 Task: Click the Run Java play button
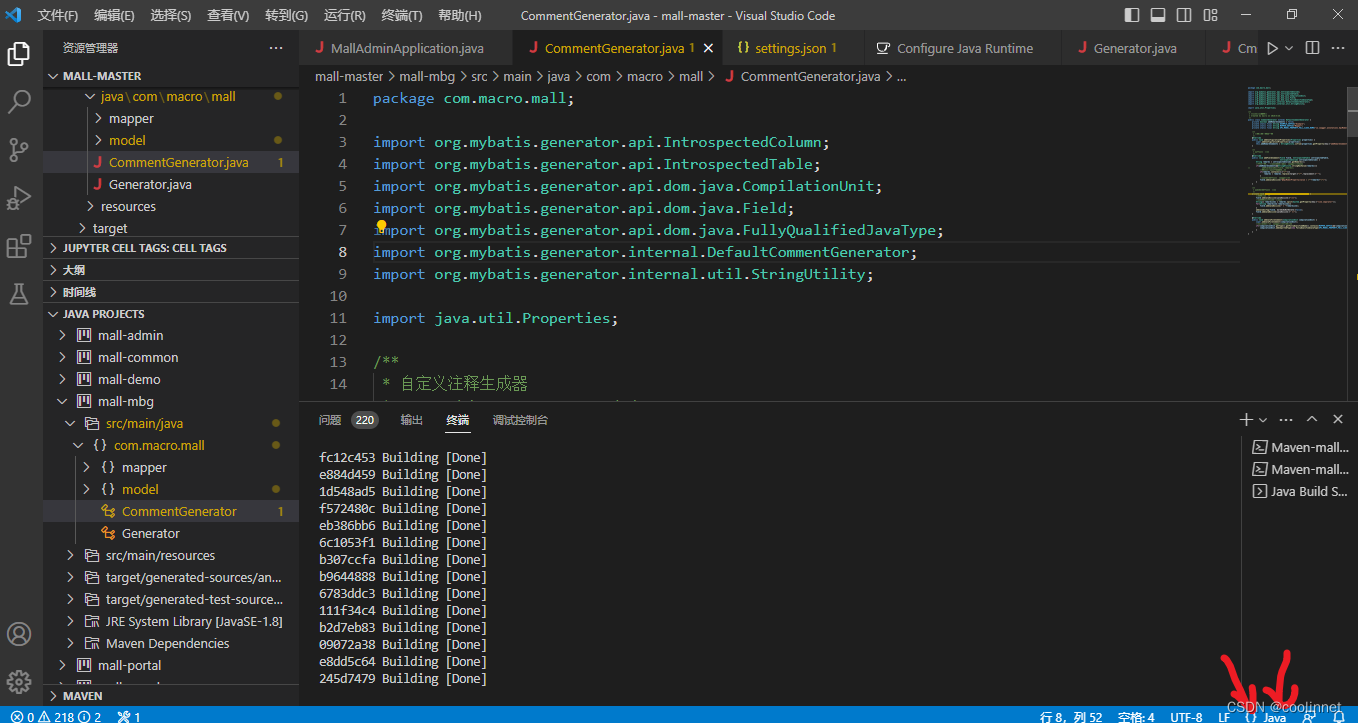pos(1271,47)
